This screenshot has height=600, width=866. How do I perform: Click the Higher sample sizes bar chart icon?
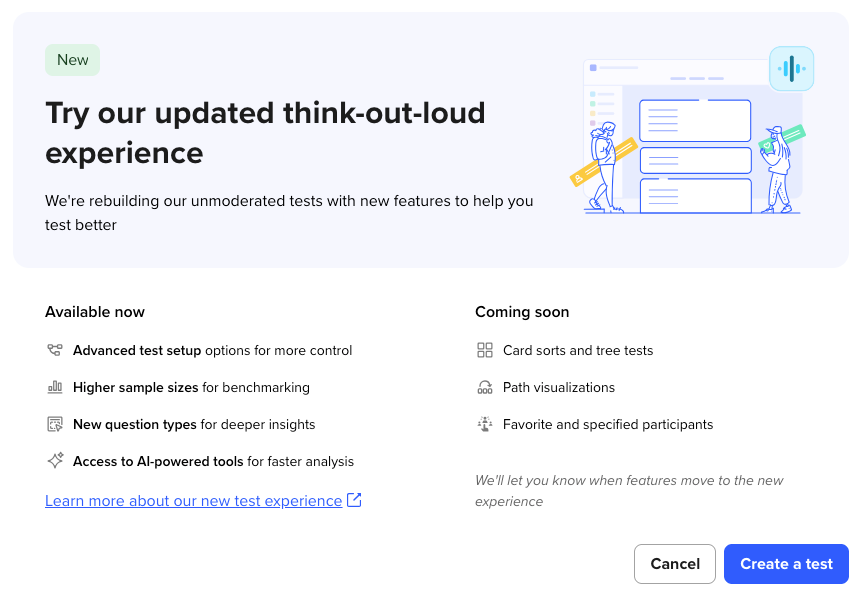(x=55, y=387)
